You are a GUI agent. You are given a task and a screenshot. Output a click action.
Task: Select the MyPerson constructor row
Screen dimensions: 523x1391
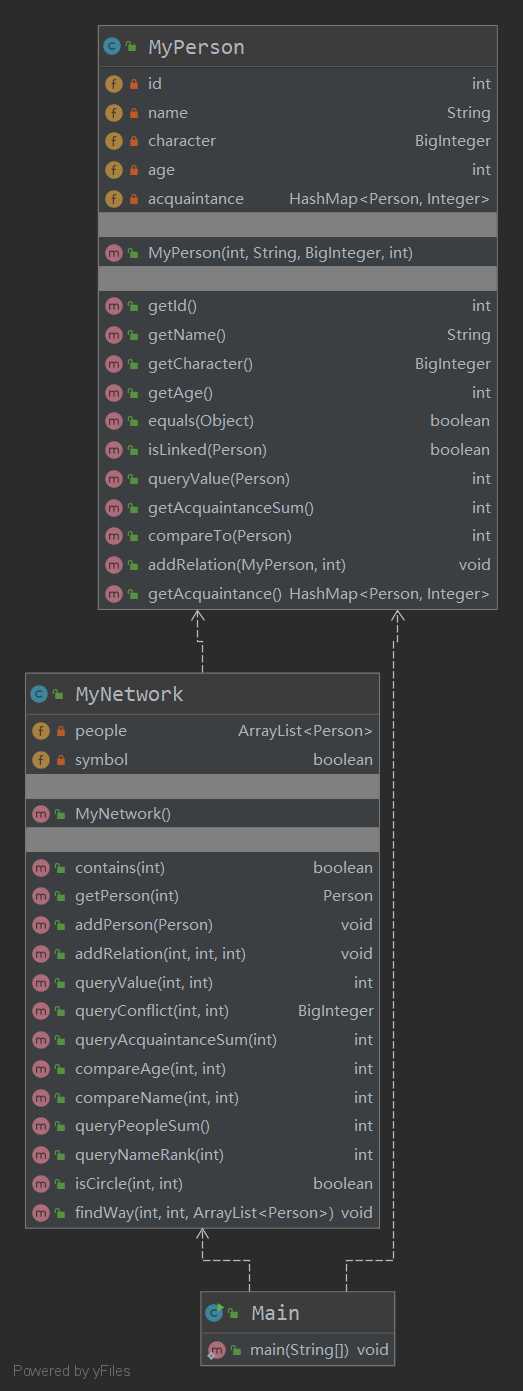coord(298,253)
